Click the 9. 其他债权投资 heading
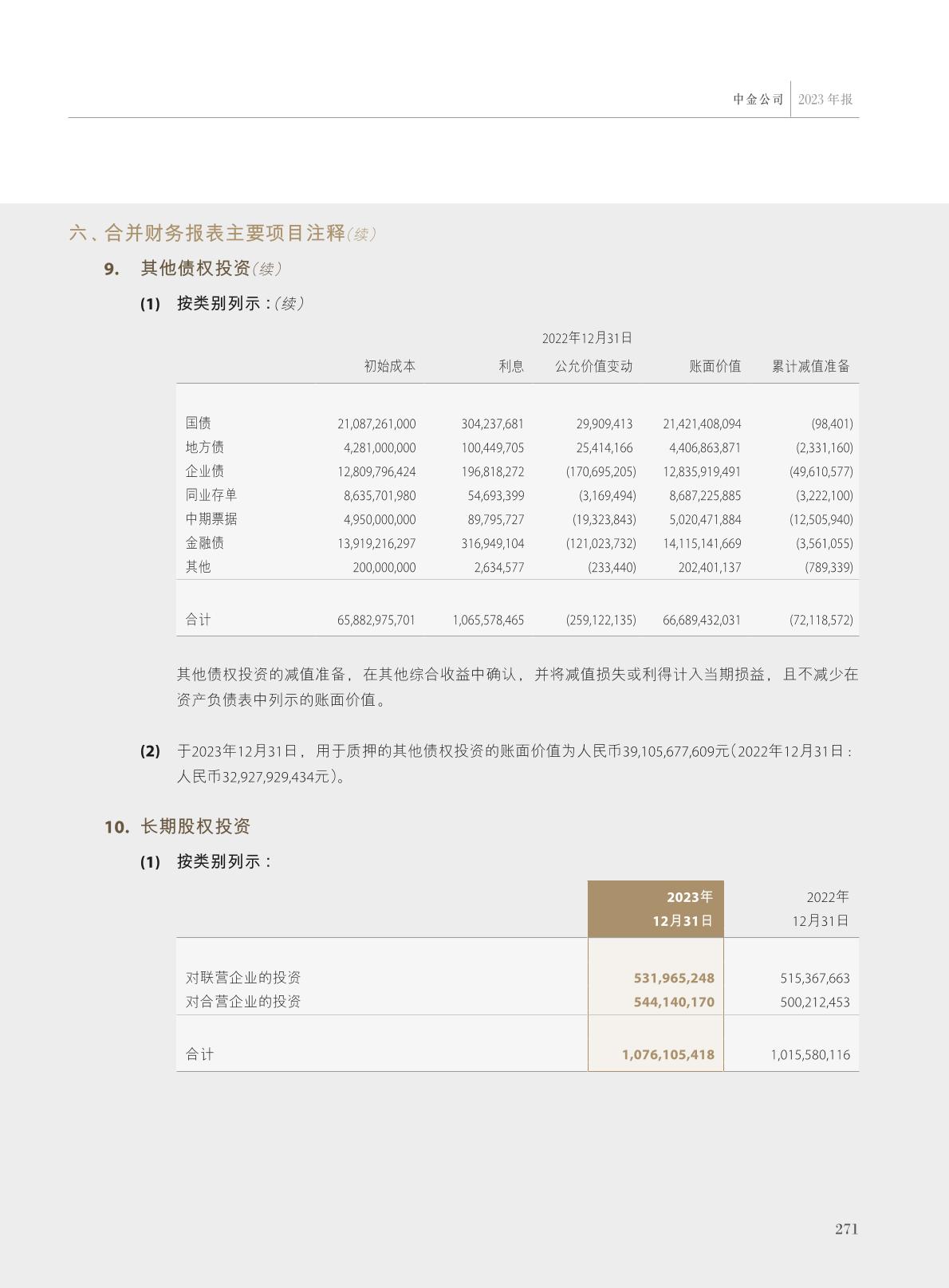Image resolution: width=949 pixels, height=1288 pixels. pos(195,269)
